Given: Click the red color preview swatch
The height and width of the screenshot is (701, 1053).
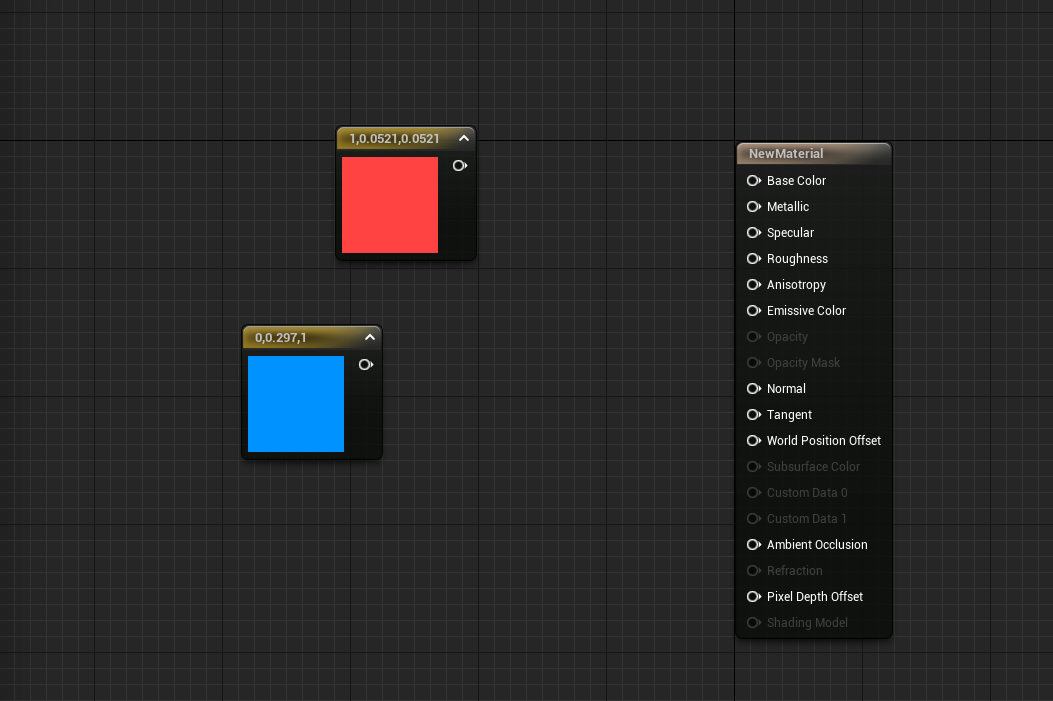Looking at the screenshot, I should [390, 205].
